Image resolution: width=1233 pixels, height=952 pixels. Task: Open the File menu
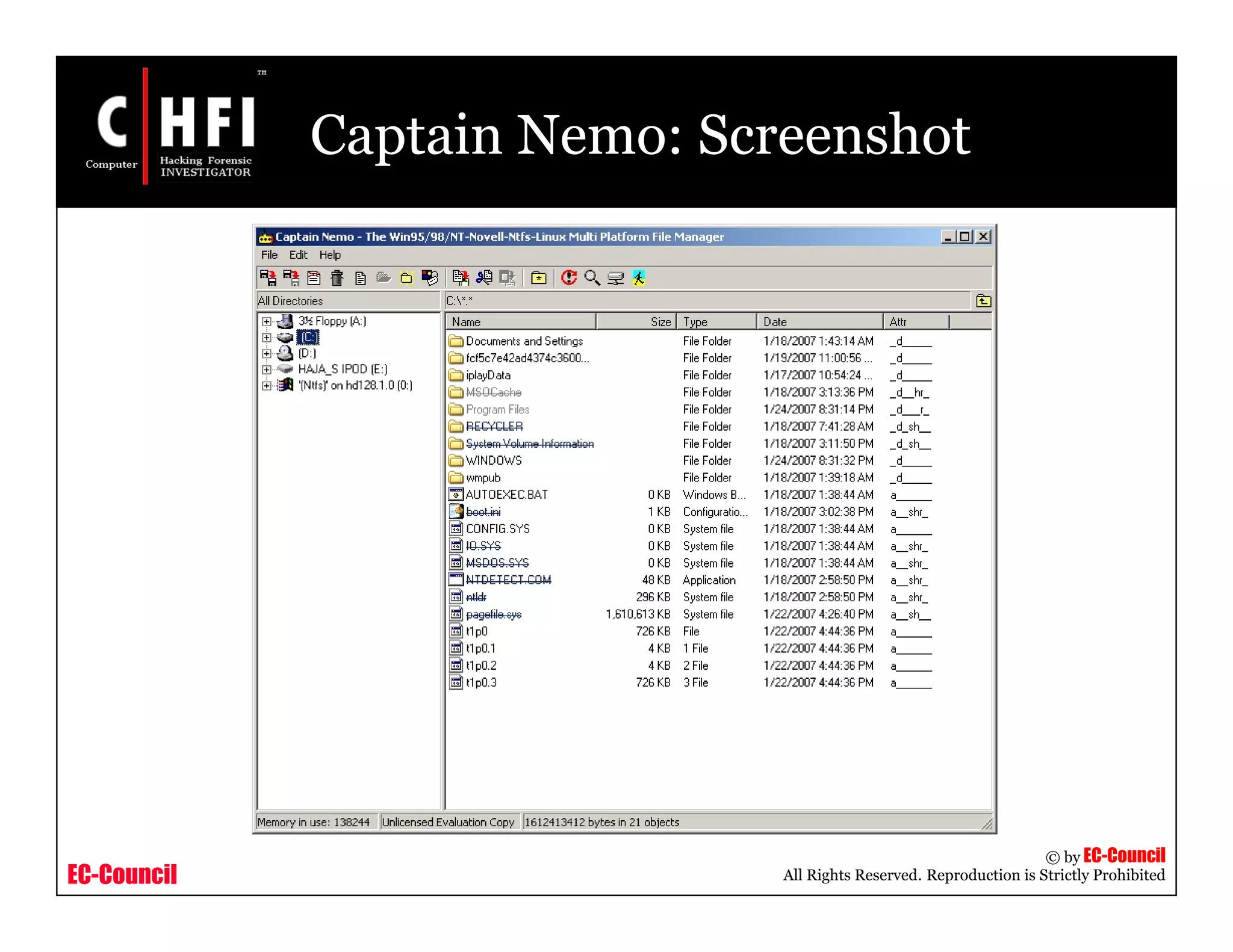(269, 255)
